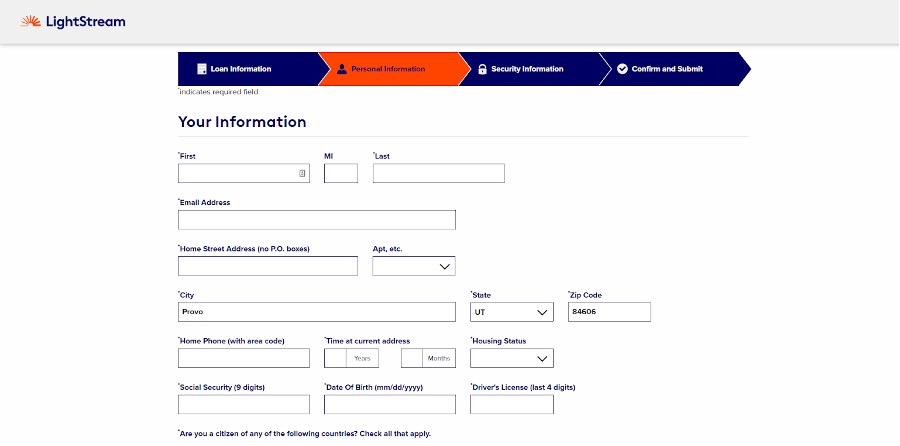Focus the Social Security number field

[244, 404]
